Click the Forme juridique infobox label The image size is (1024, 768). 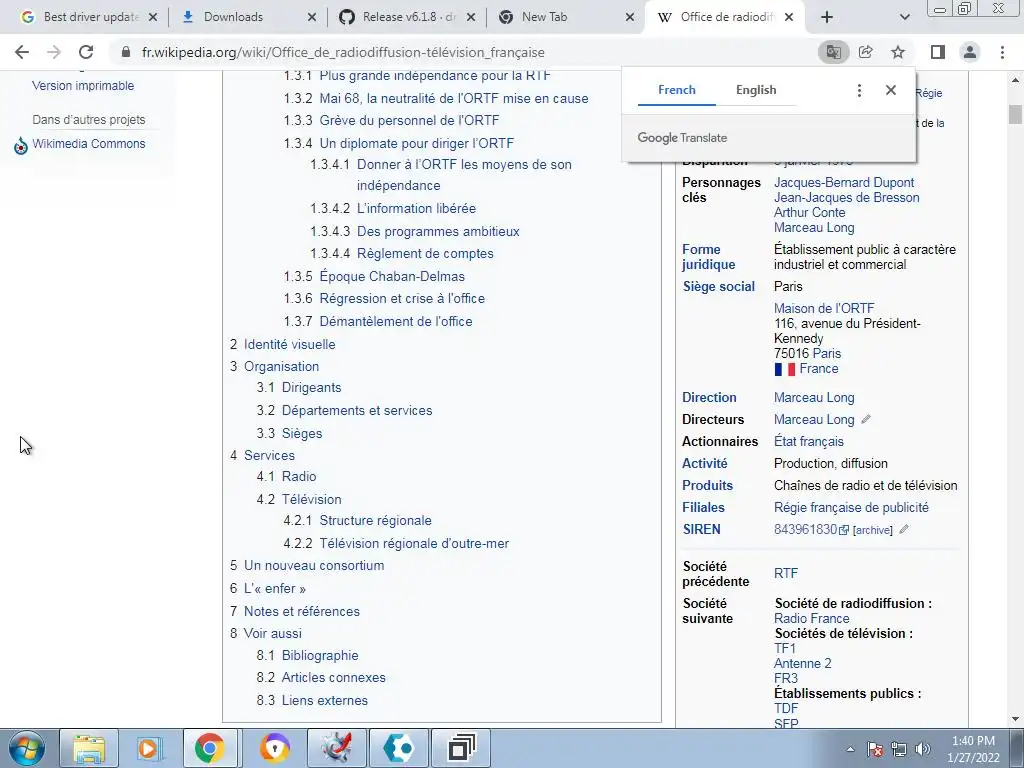(x=709, y=257)
